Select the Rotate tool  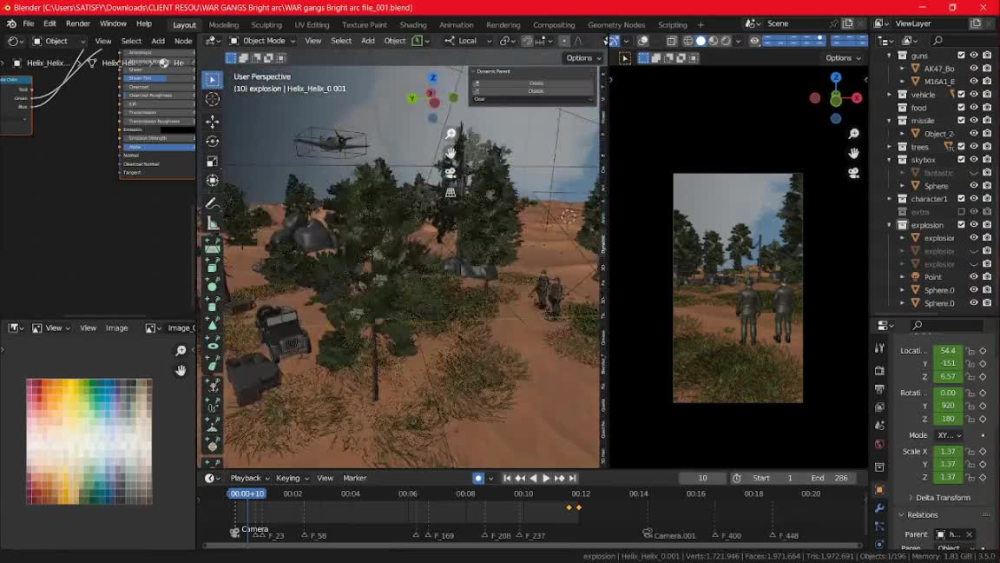[212, 141]
